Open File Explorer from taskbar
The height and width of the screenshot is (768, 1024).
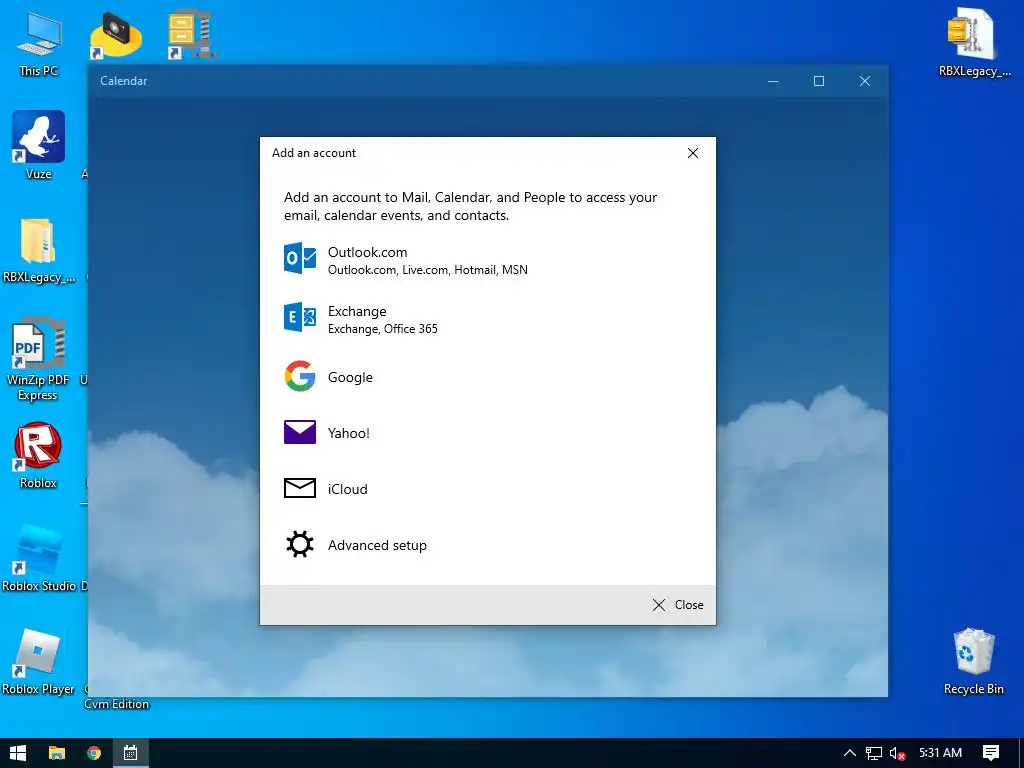(x=57, y=753)
